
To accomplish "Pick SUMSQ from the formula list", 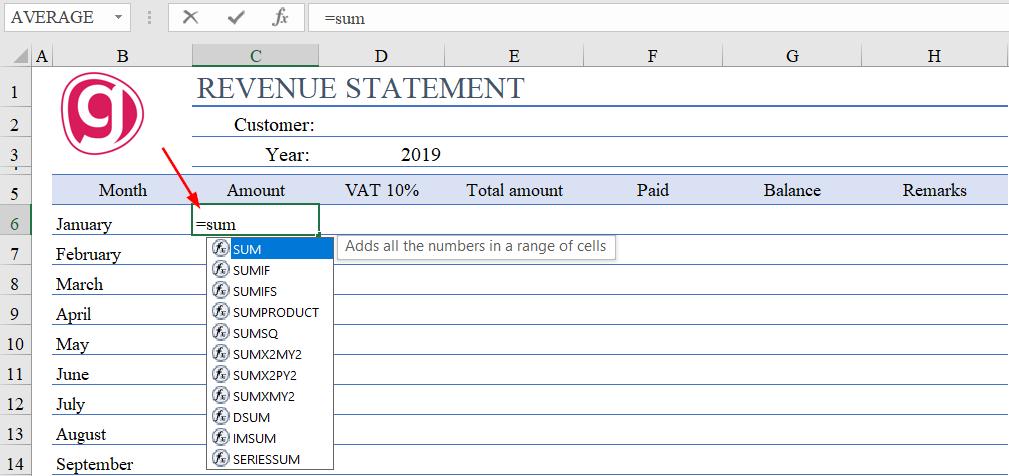I will pyautogui.click(x=255, y=333).
